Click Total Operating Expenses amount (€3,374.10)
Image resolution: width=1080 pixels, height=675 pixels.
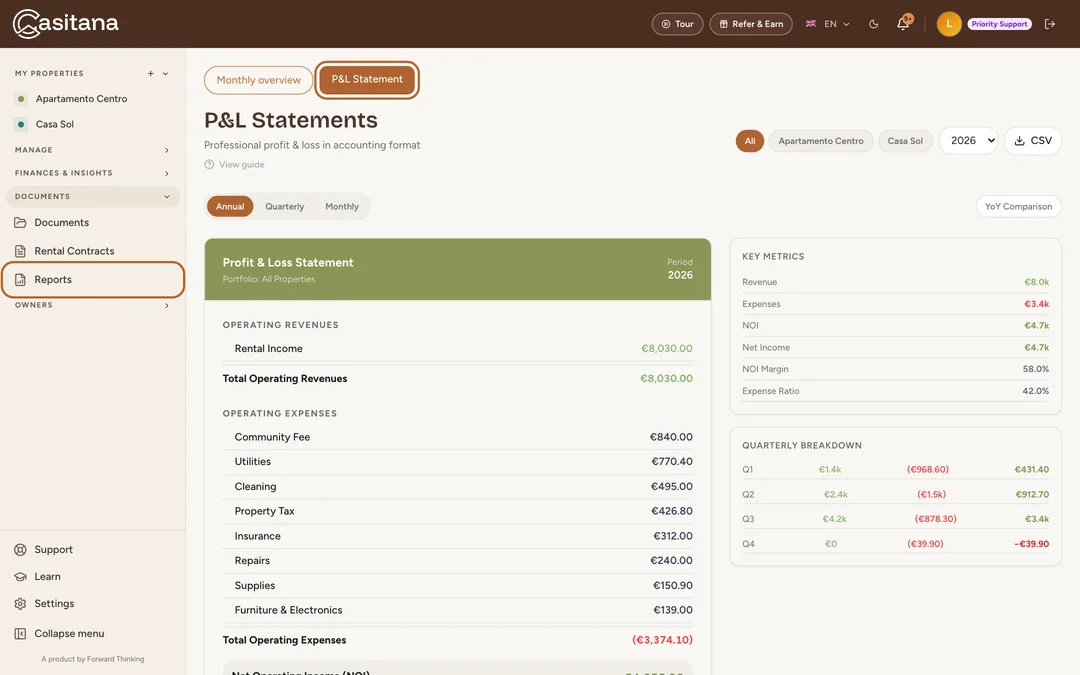click(x=662, y=641)
